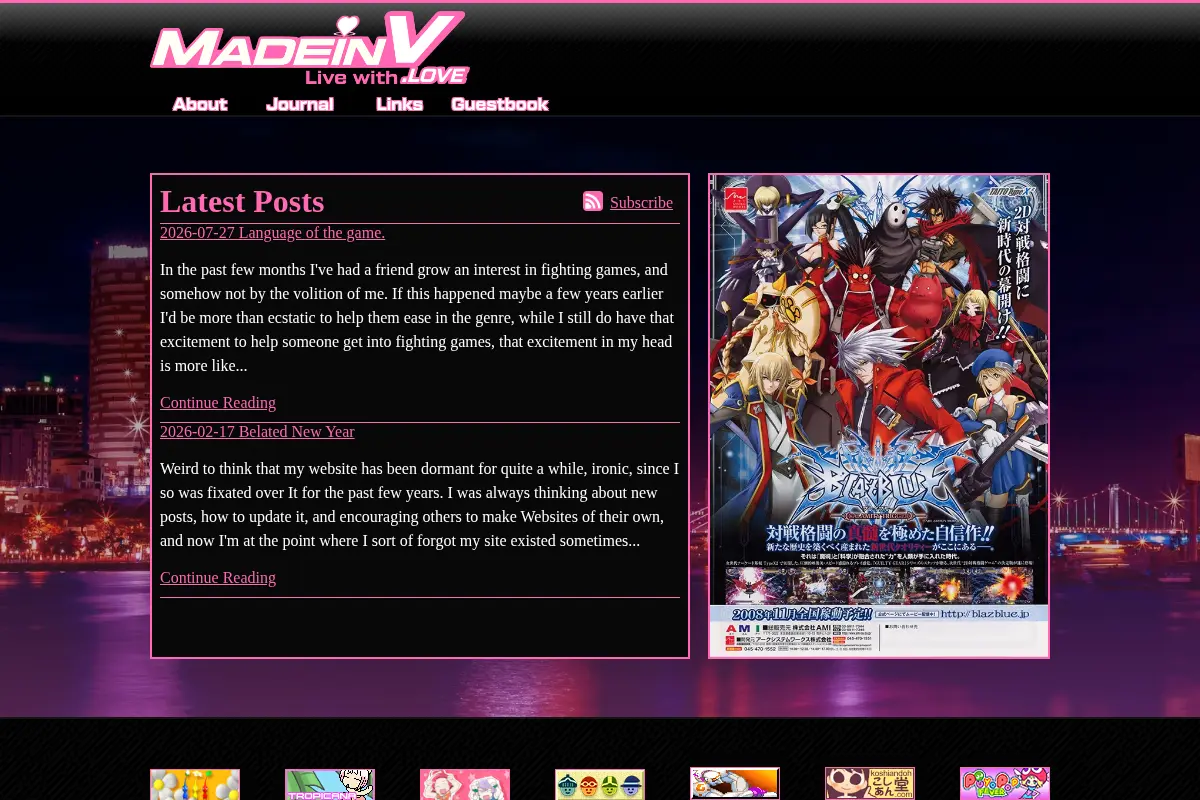Open the Guestbook page

coord(500,104)
